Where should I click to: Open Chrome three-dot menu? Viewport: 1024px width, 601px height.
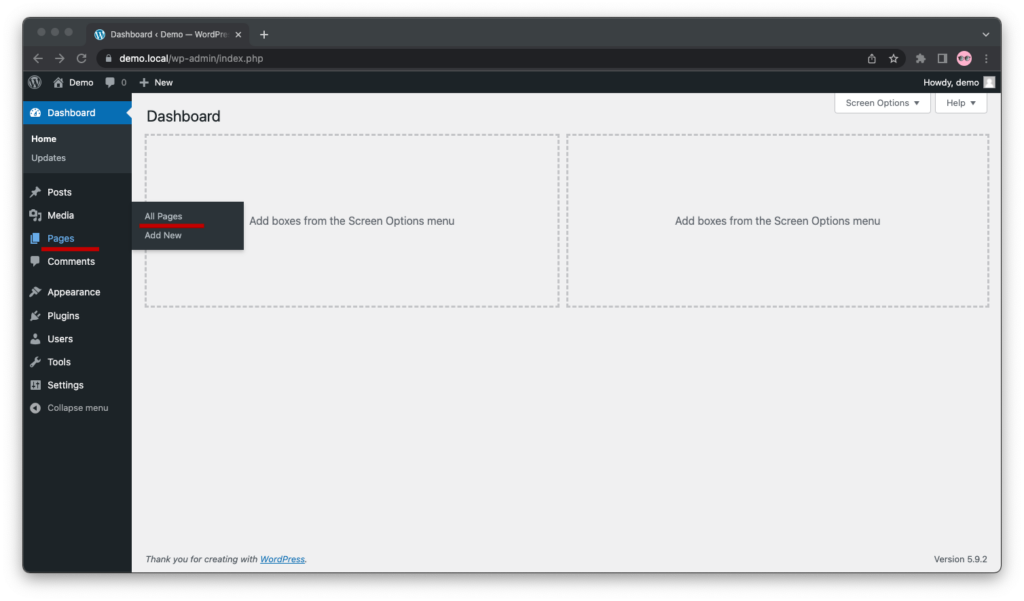pos(986,59)
